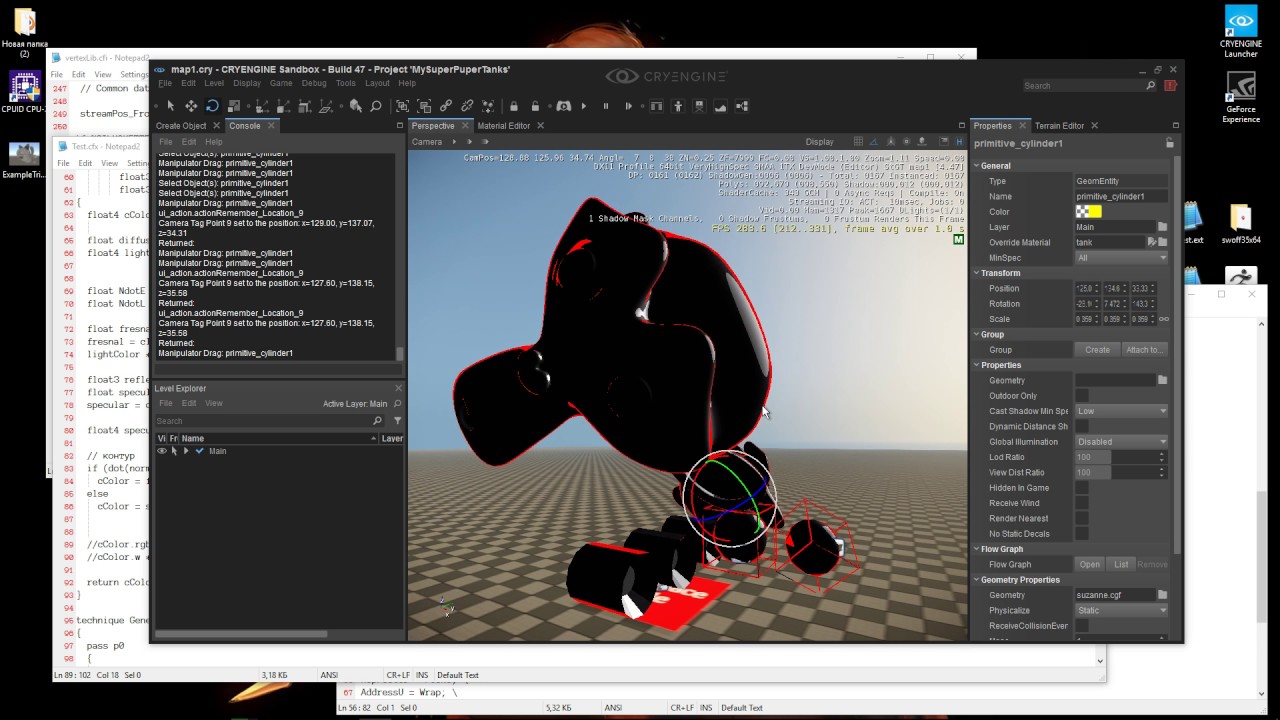Toggle the ReceiveCollisionEvents checkbox
1280x720 pixels.
click(x=1081, y=626)
